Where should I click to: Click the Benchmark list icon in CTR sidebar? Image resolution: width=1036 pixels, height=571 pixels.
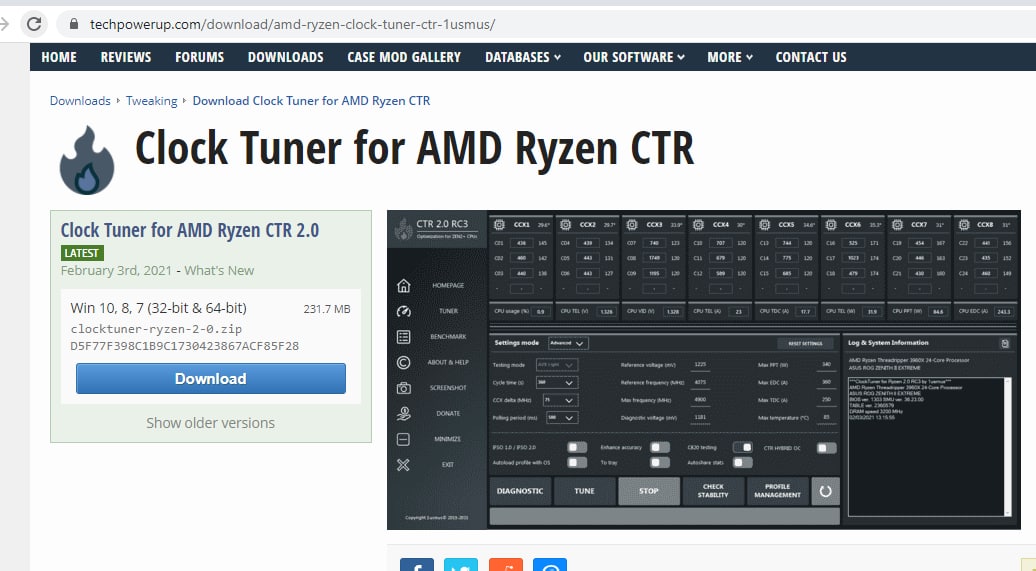pos(404,337)
